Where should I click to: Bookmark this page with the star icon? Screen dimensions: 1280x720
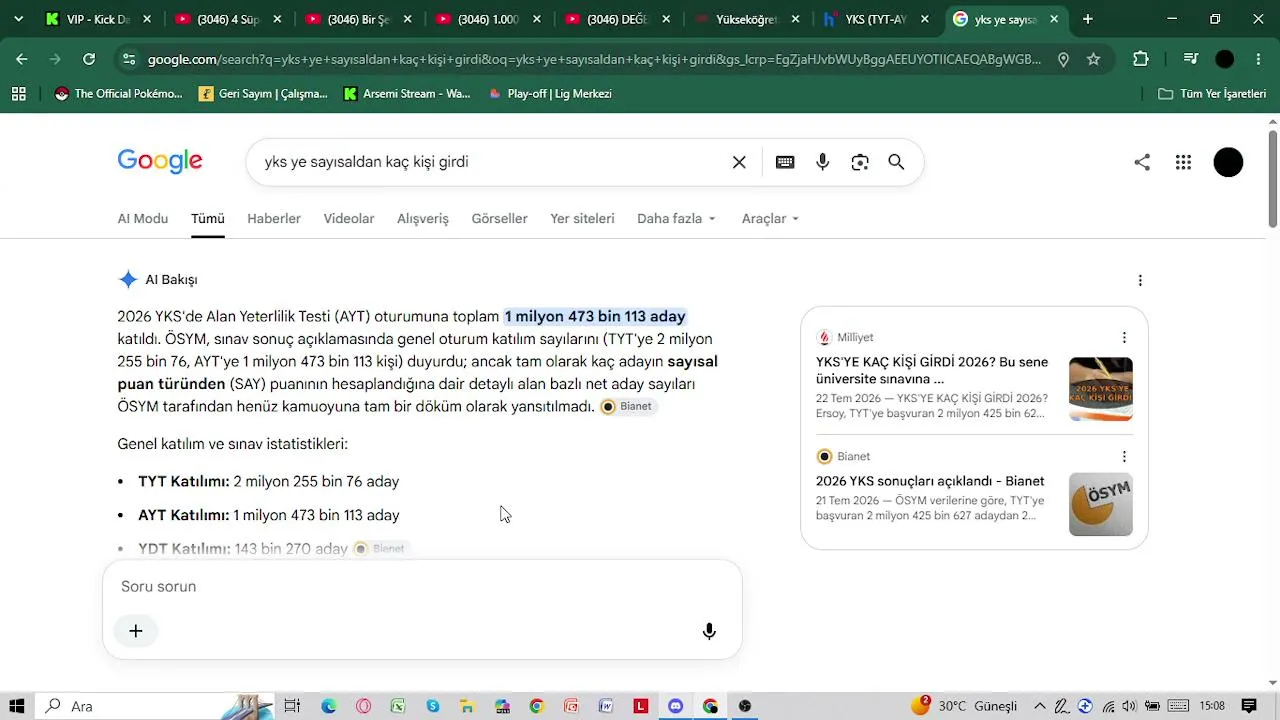click(x=1093, y=59)
